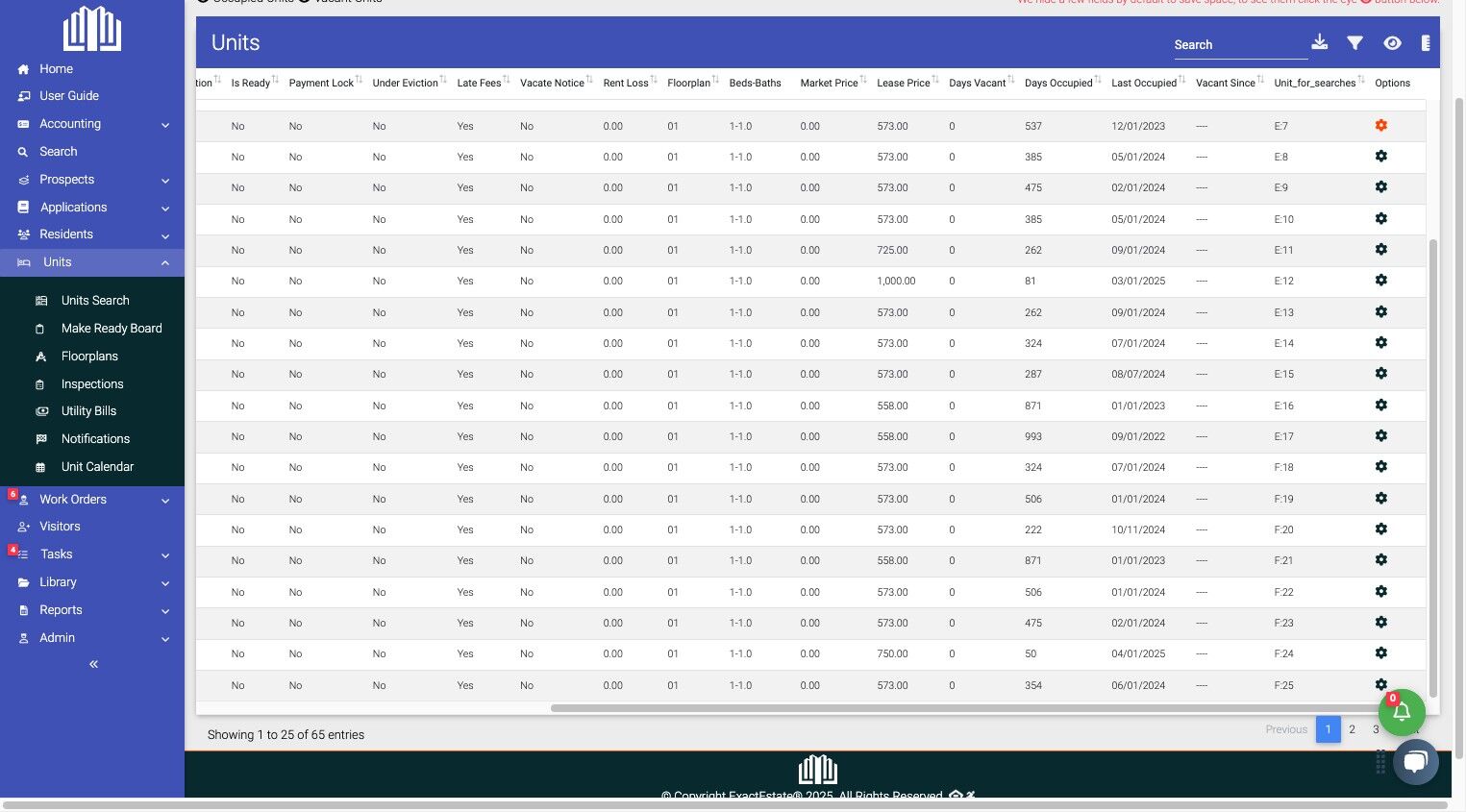Viewport: 1466px width, 812px height.
Task: Open the gear options for unit E:11
Action: coord(1380,249)
